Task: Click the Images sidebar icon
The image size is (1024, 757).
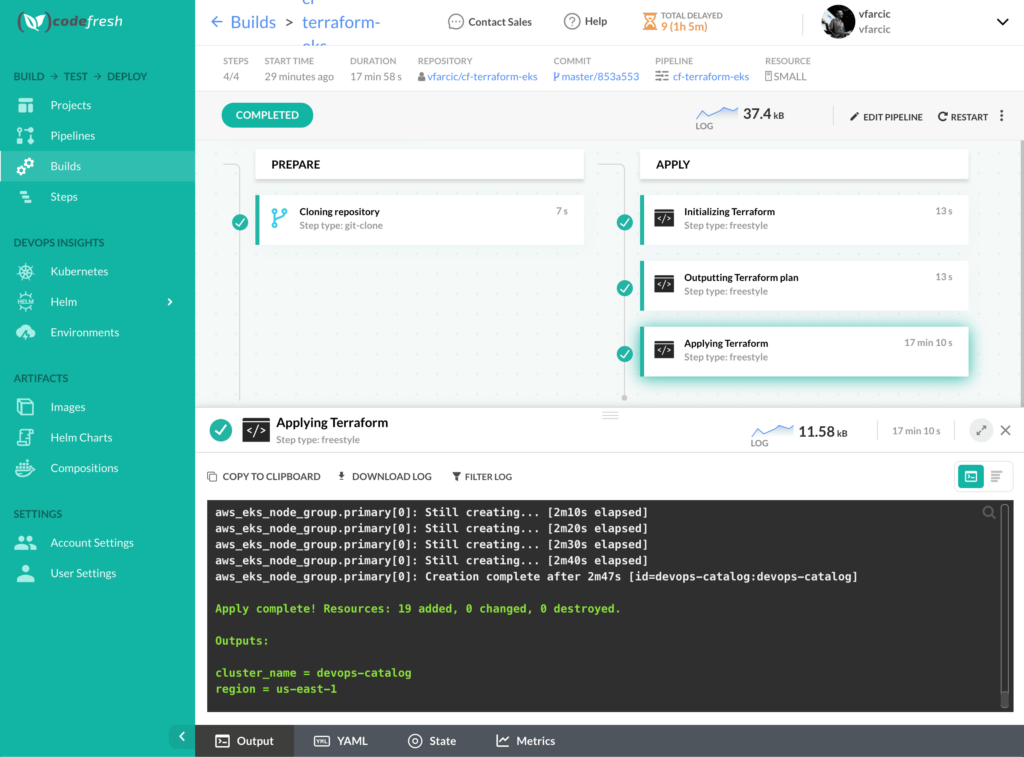Action: click(x=25, y=407)
